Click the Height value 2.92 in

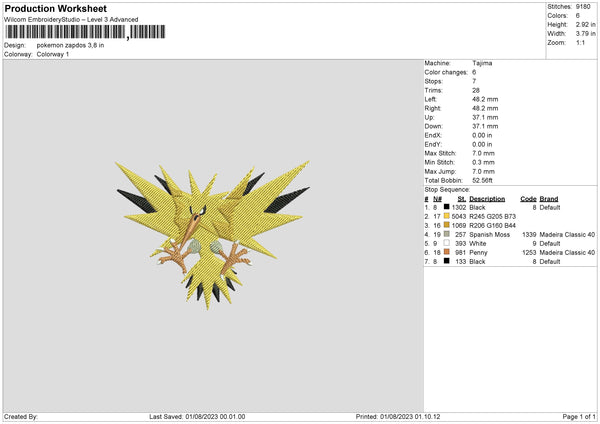[x=585, y=24]
